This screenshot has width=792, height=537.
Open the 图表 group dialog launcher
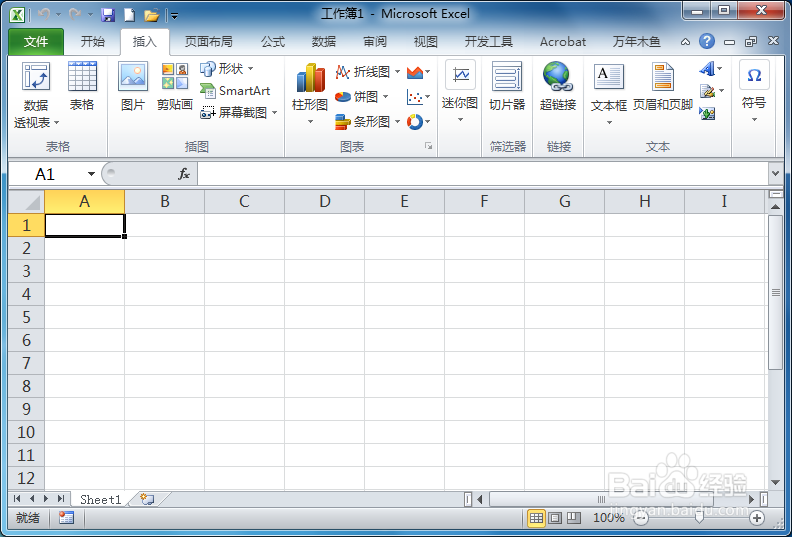pos(428,146)
